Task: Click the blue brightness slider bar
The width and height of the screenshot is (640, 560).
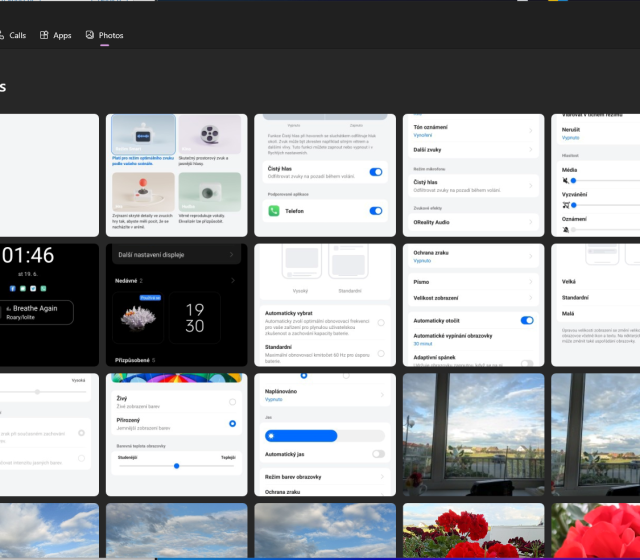Action: pos(325,436)
